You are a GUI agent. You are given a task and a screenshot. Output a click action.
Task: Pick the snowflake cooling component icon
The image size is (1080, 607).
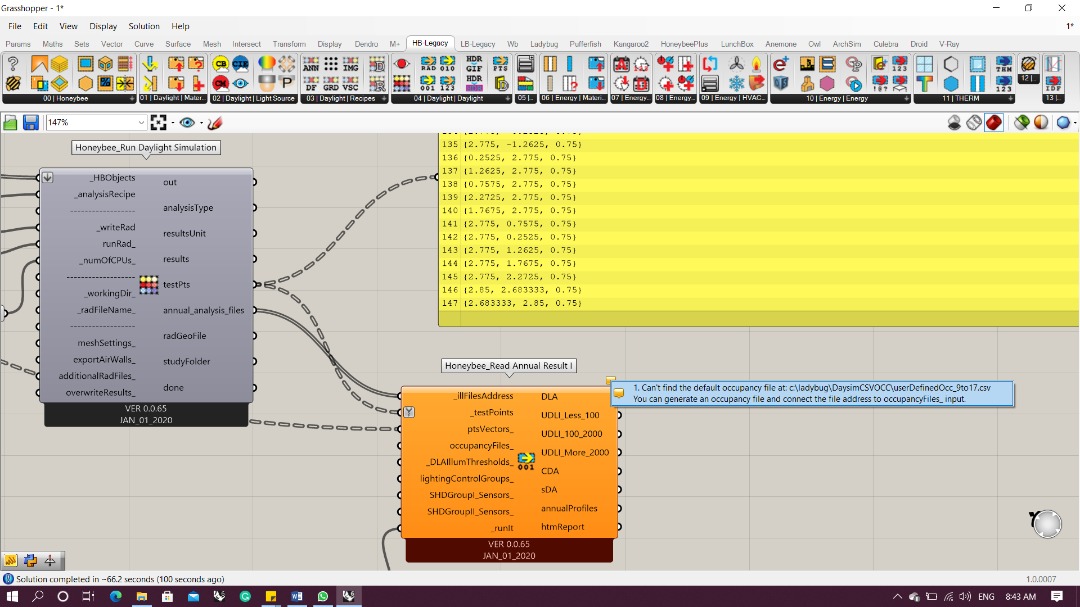(736, 84)
